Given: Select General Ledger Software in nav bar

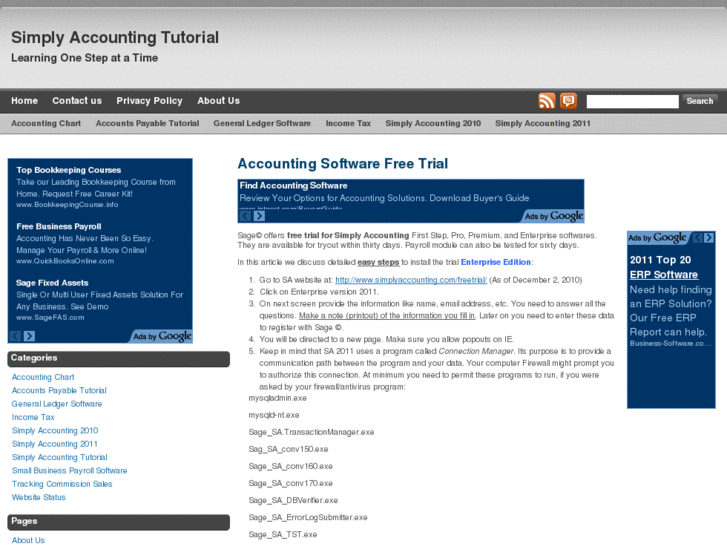Looking at the screenshot, I should [x=262, y=123].
